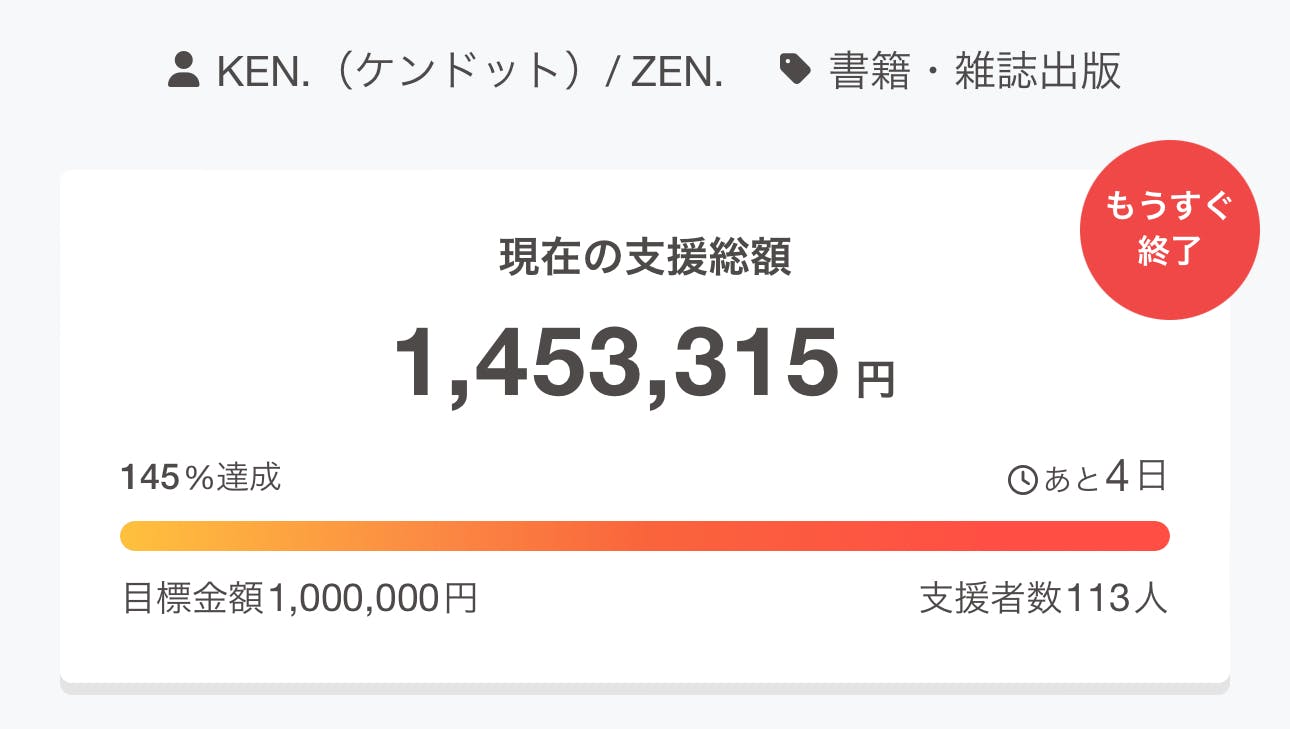Click the 円 symbol beside the total

pos(876,381)
